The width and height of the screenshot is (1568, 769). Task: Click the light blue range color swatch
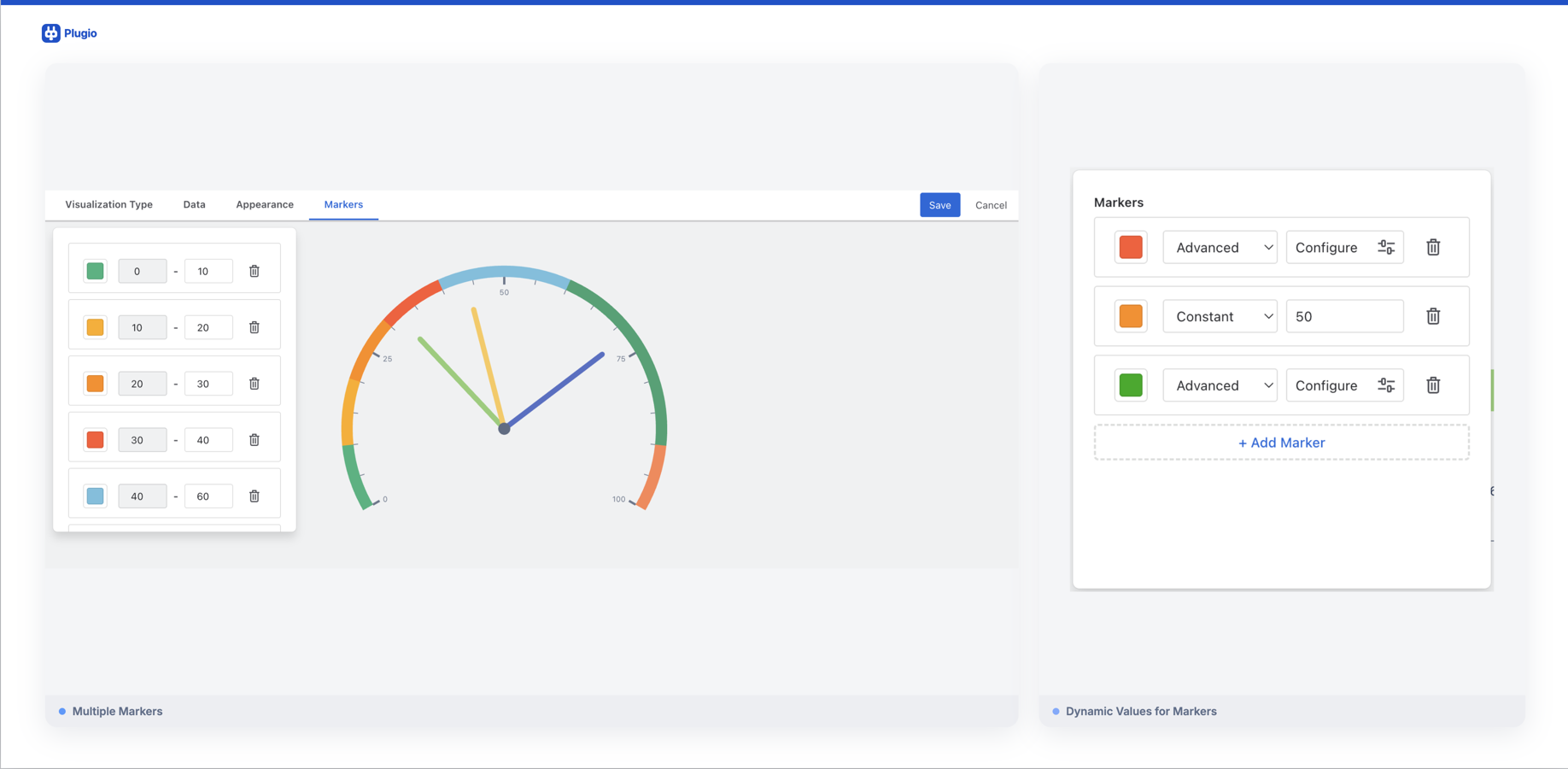click(96, 496)
